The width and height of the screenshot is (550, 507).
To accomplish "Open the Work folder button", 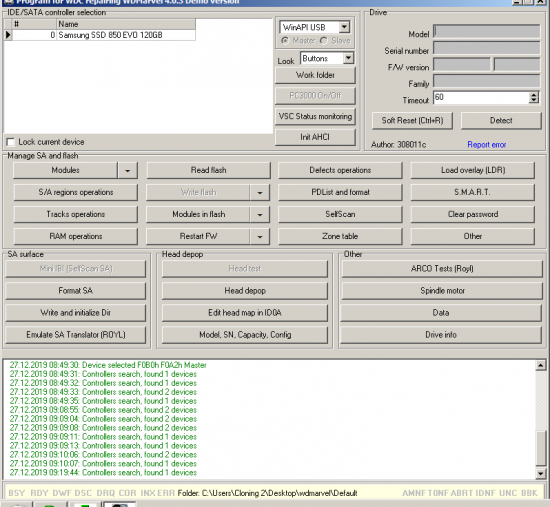I will click(315, 75).
